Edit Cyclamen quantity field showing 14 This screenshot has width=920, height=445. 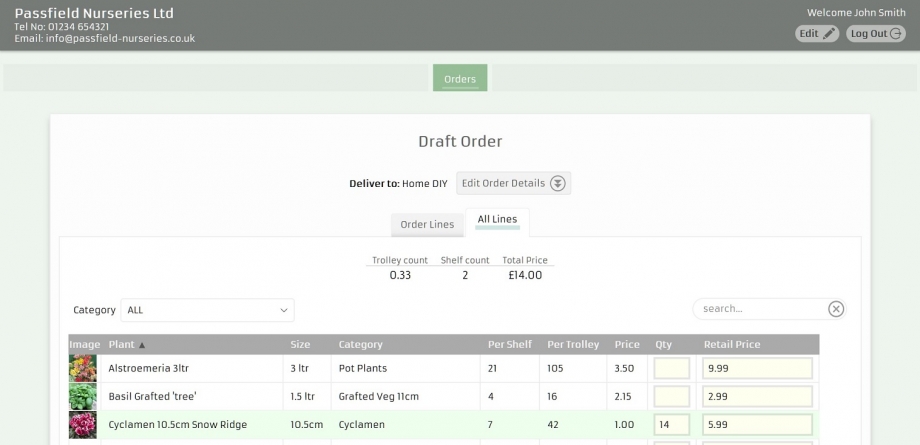coord(671,425)
